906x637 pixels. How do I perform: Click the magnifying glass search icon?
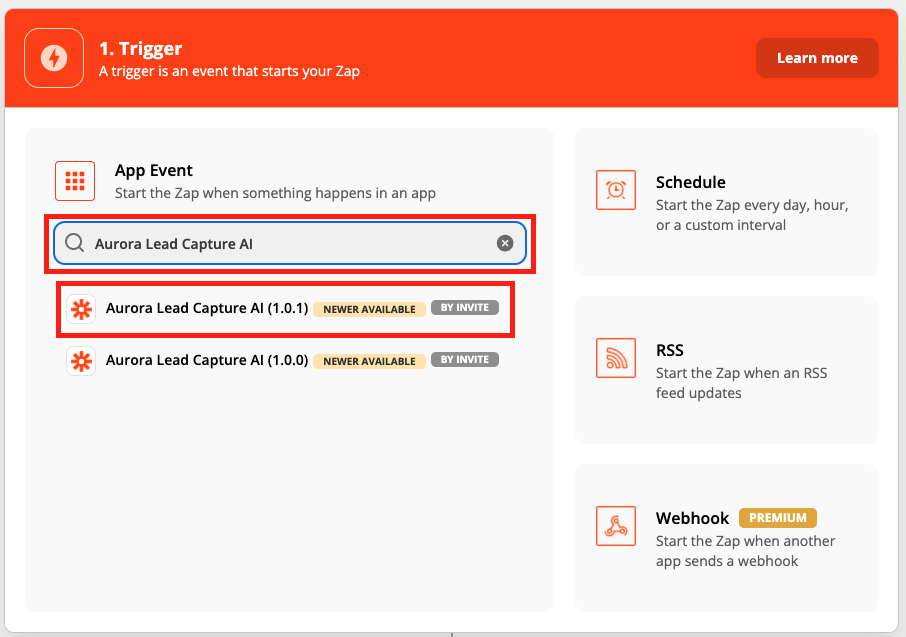click(x=74, y=243)
